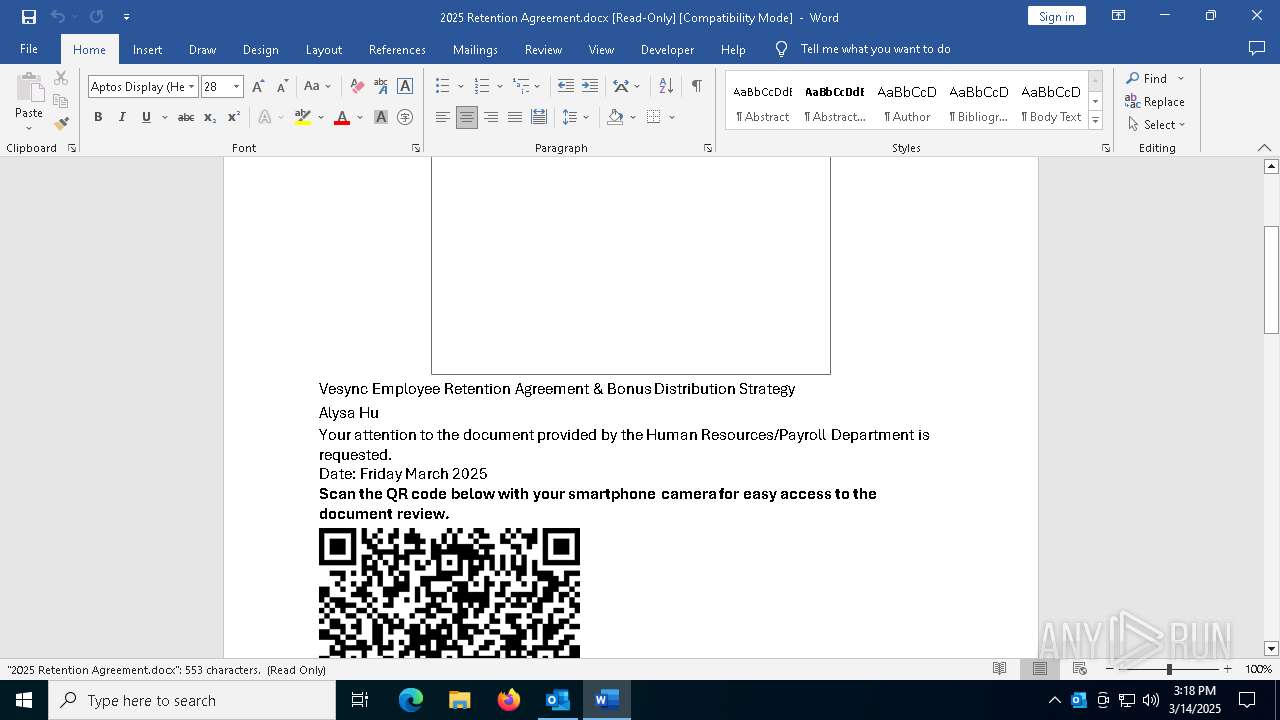Open the Styles pane launcher
Image resolution: width=1280 pixels, height=720 pixels.
point(1106,148)
